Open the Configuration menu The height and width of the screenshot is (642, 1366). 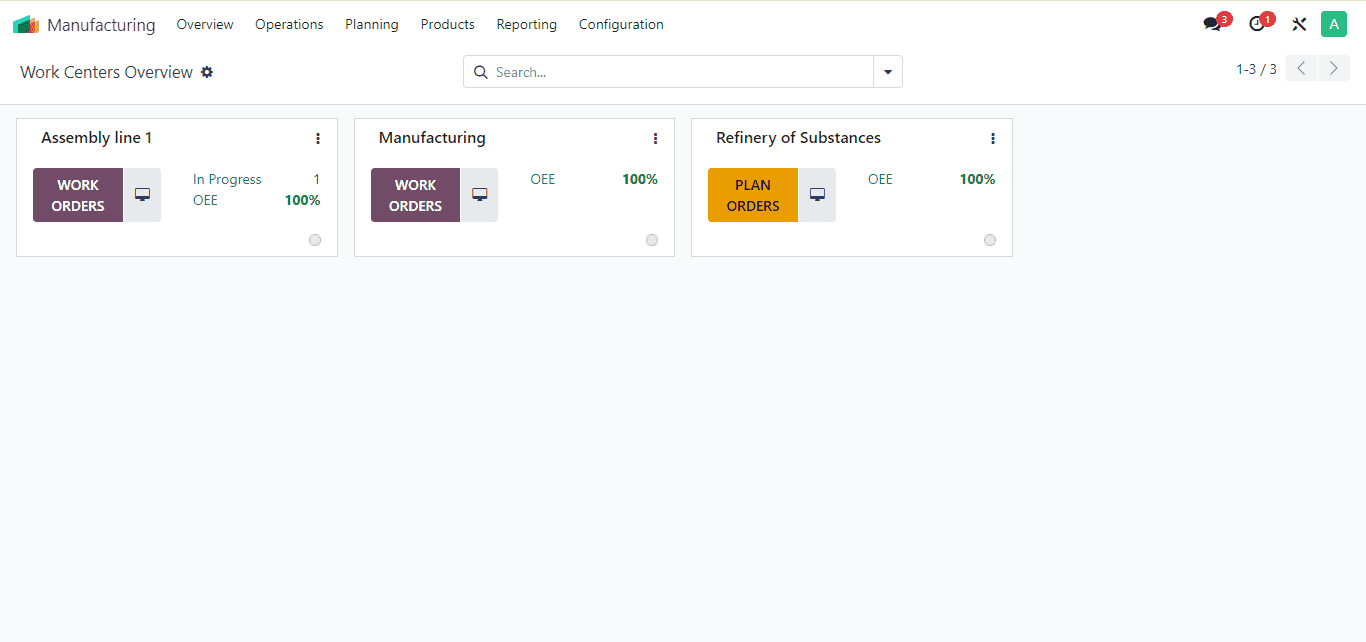coord(621,25)
